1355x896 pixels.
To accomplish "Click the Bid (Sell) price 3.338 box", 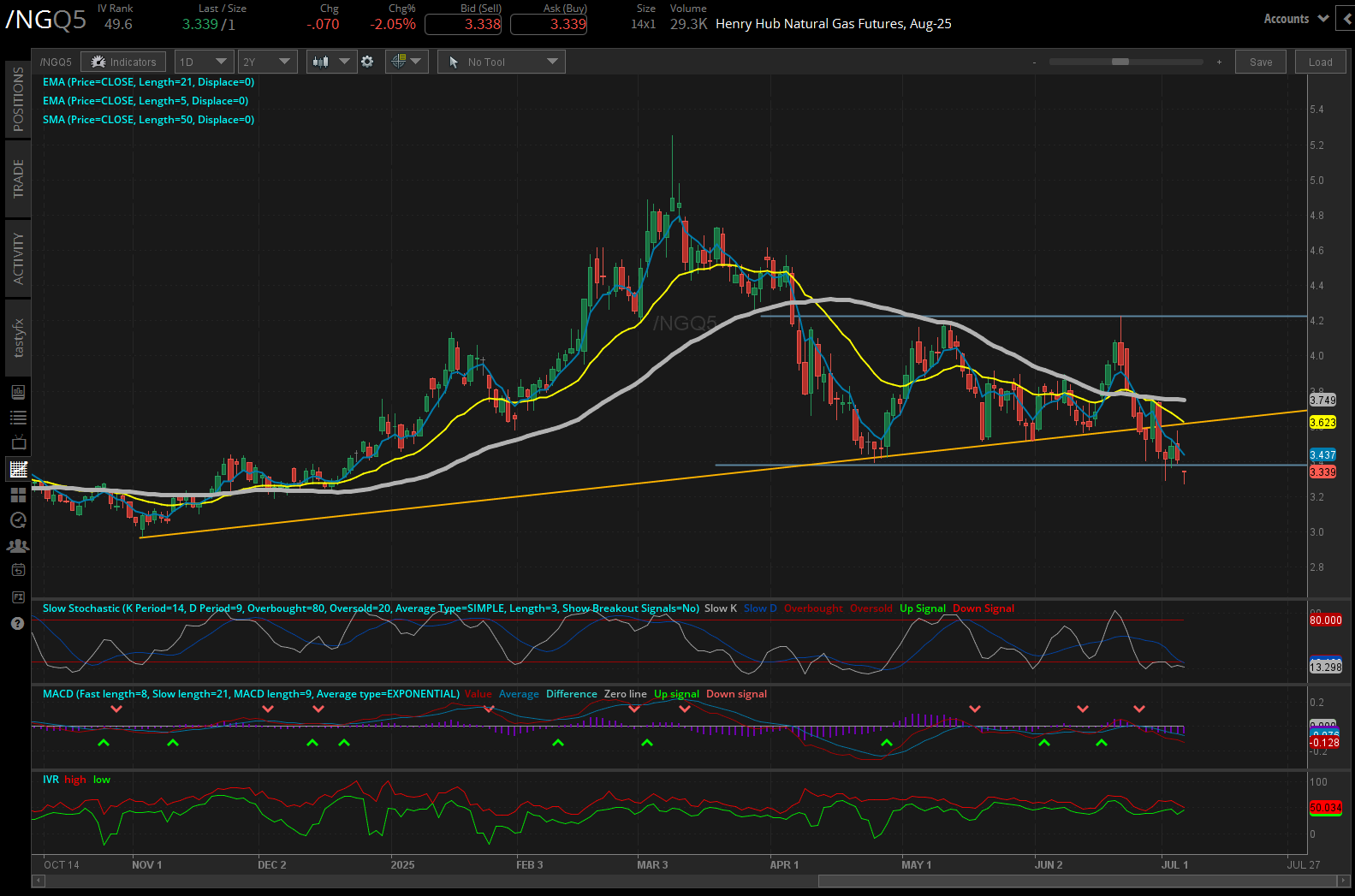I will pyautogui.click(x=463, y=24).
